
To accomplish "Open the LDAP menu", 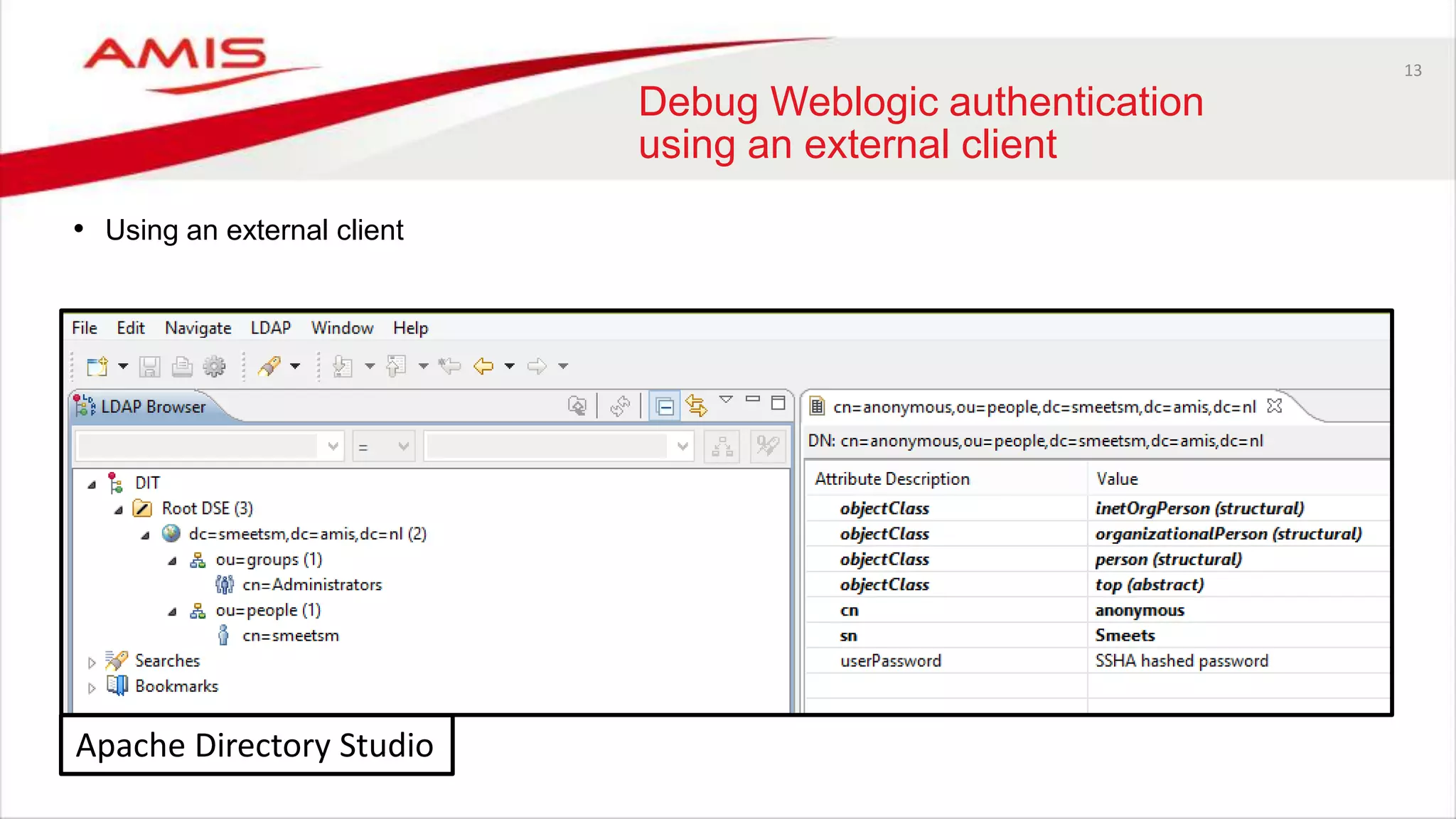I will (270, 328).
